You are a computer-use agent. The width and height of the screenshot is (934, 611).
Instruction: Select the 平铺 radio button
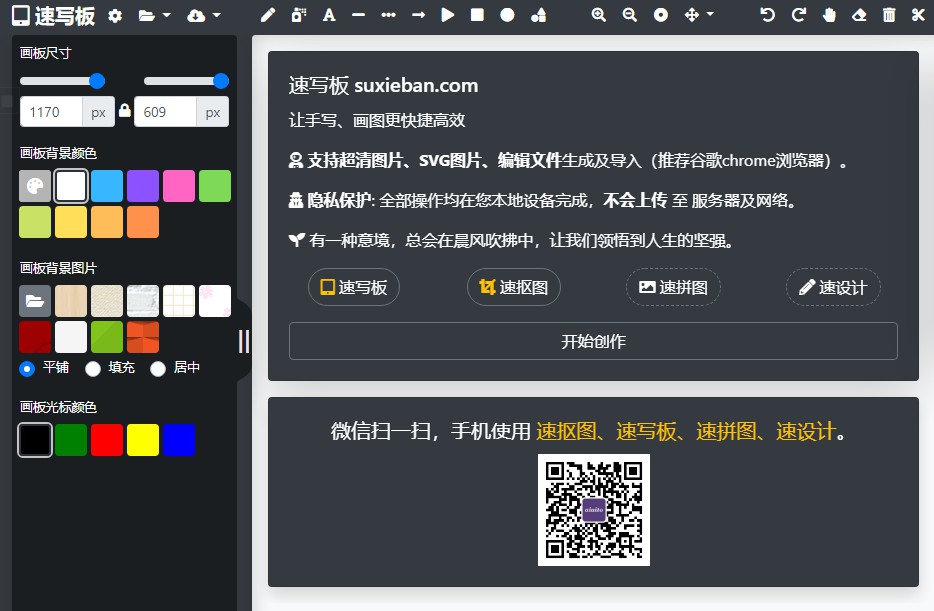[x=27, y=369]
